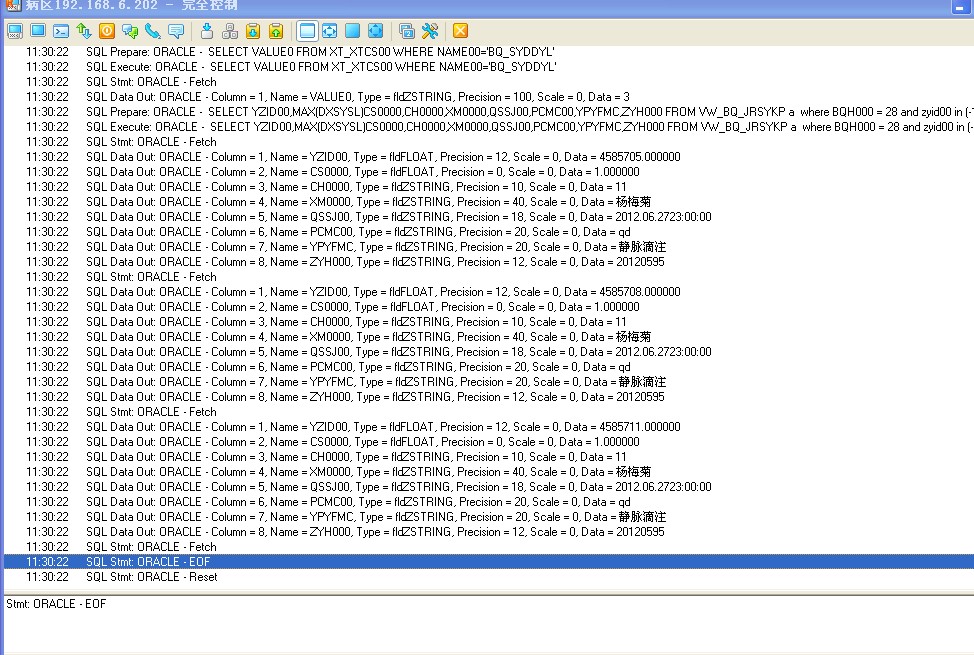974x655 pixels.
Task: Start voice chat with the phone icon
Action: 153,30
